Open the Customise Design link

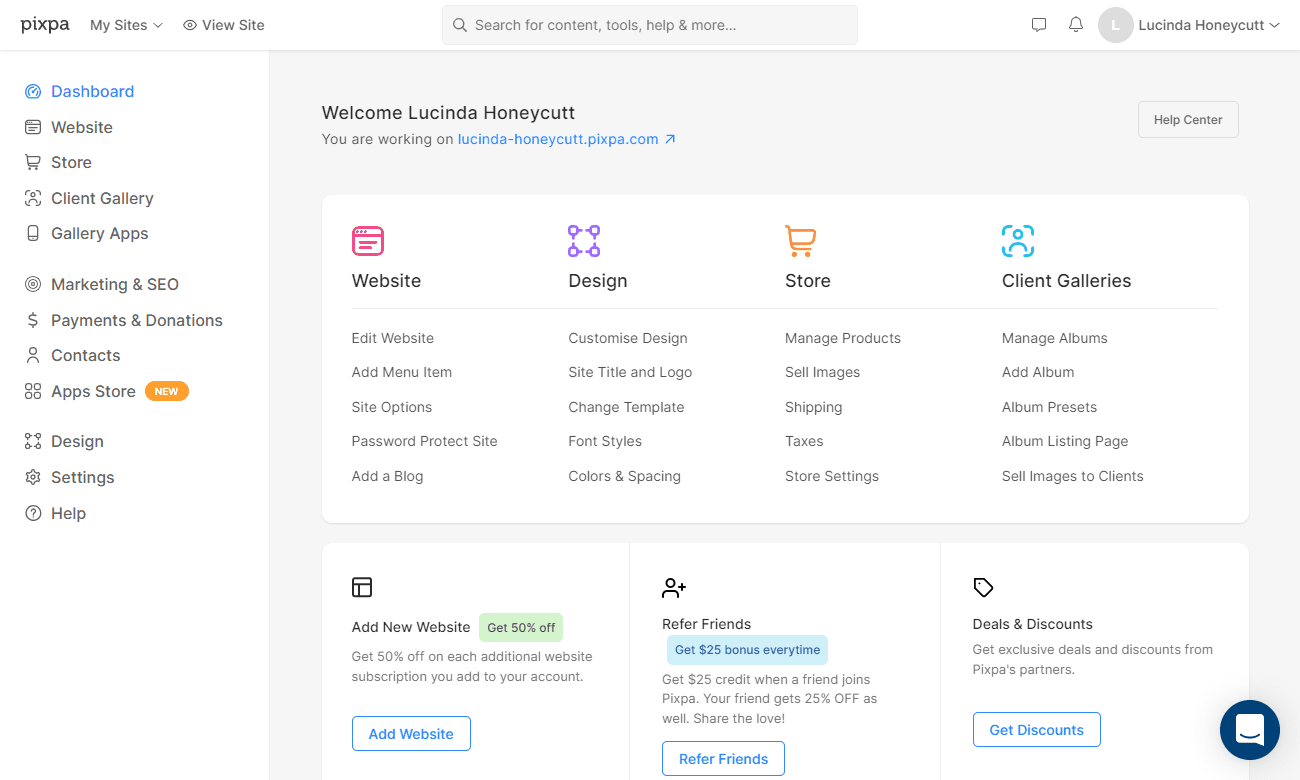coord(628,338)
